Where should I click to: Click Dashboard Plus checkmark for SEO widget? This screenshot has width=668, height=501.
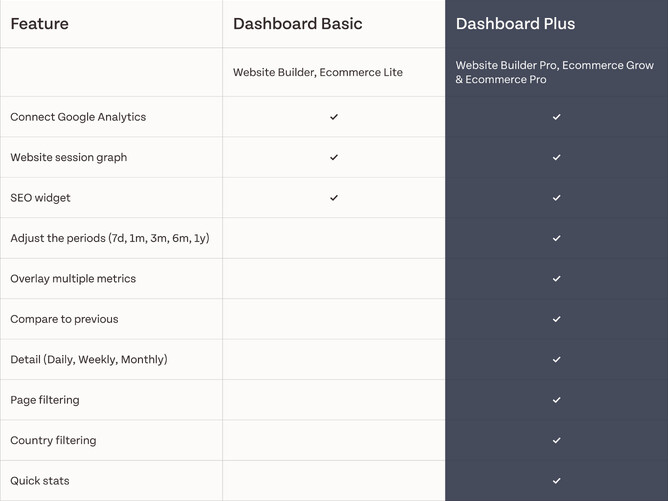pos(557,198)
